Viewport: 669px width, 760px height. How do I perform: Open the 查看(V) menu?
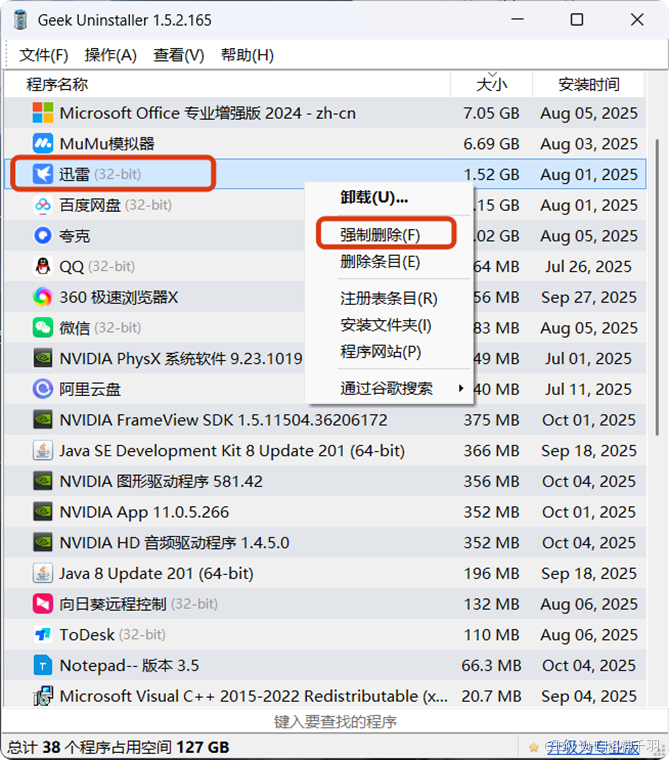(179, 55)
